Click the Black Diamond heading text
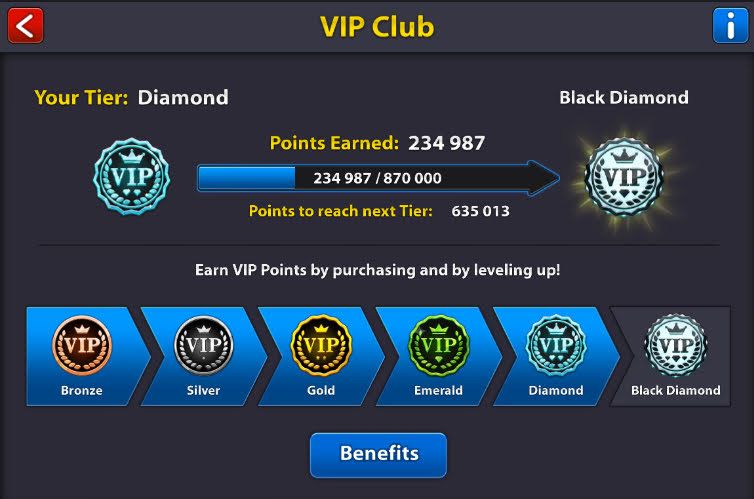 tap(624, 98)
